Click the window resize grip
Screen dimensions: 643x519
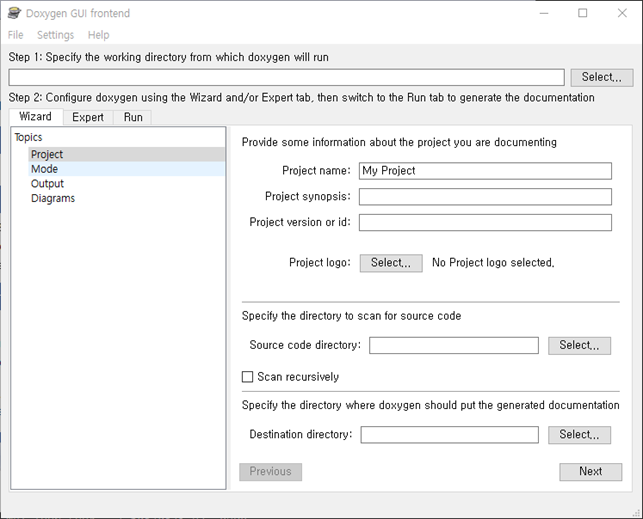637,512
